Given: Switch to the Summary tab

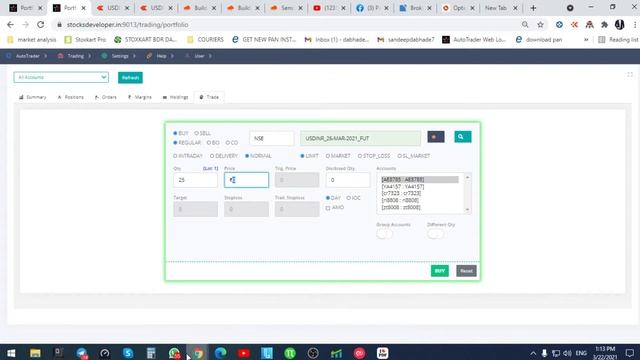Looking at the screenshot, I should (33, 97).
